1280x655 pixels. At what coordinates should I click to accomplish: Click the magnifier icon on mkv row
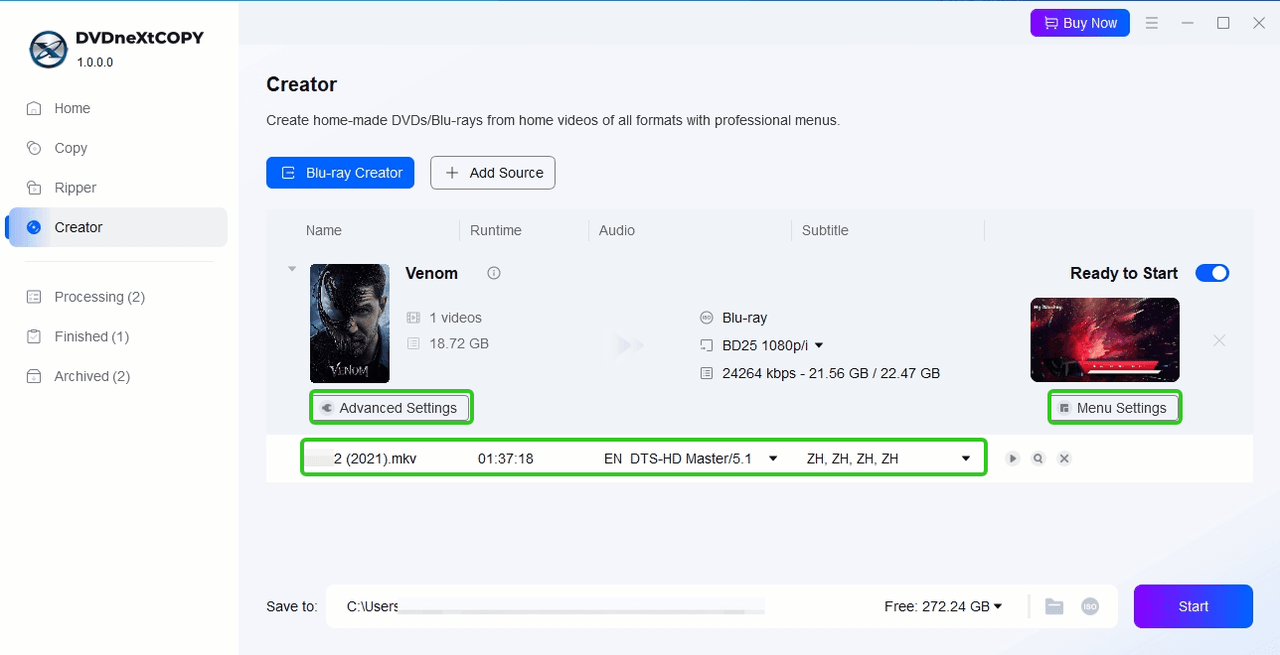click(x=1039, y=459)
